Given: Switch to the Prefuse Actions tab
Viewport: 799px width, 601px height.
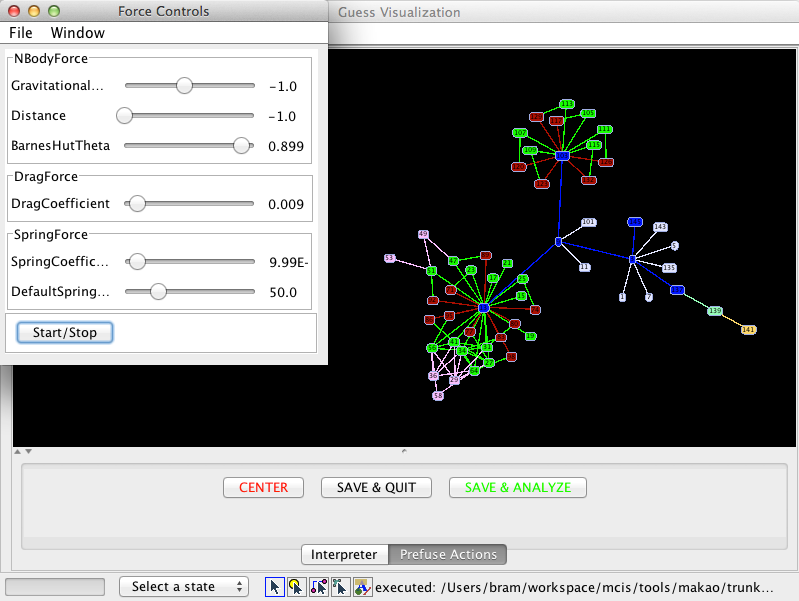Looking at the screenshot, I should tap(447, 554).
